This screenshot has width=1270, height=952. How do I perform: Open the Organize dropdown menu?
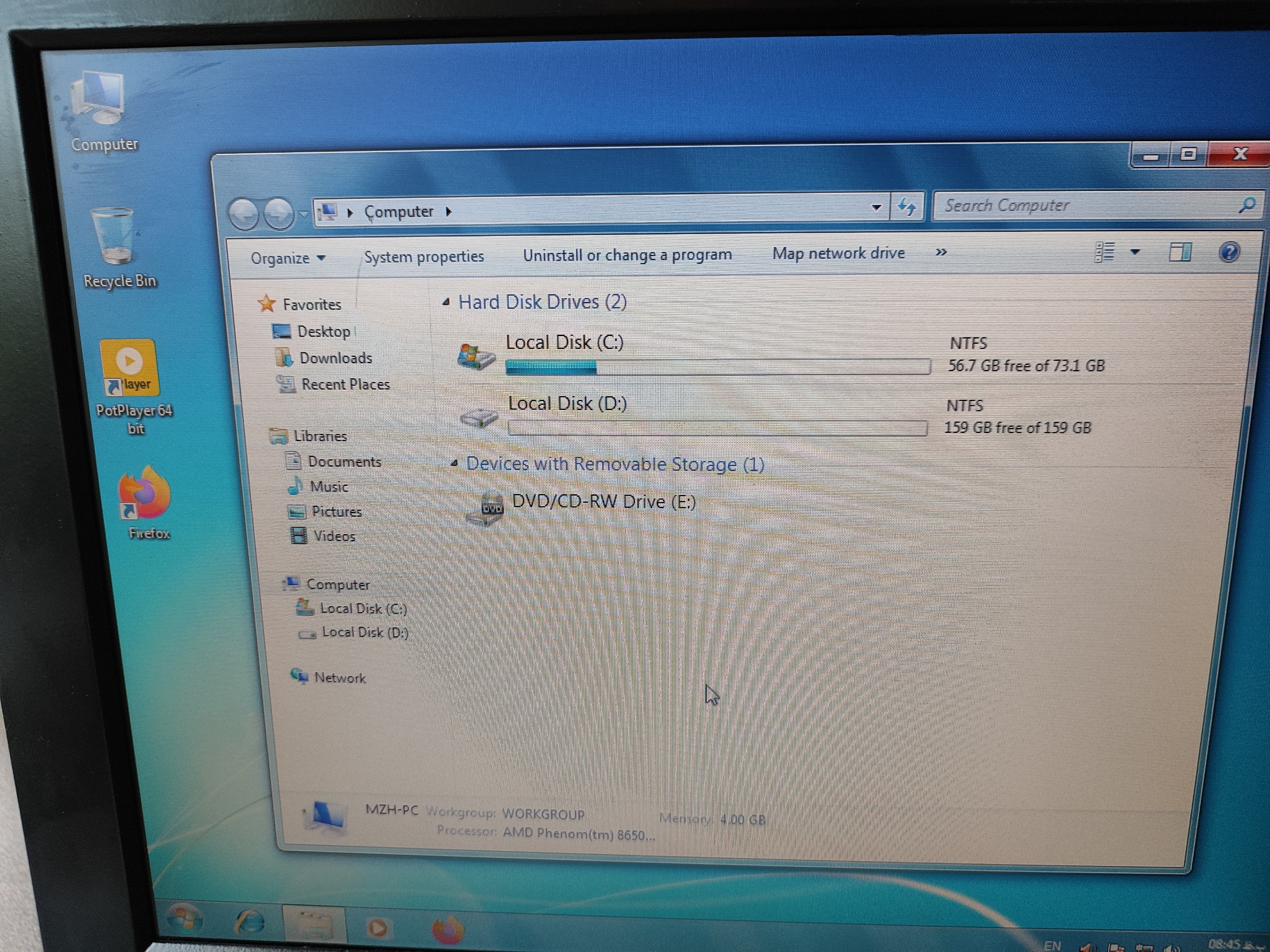pos(288,258)
